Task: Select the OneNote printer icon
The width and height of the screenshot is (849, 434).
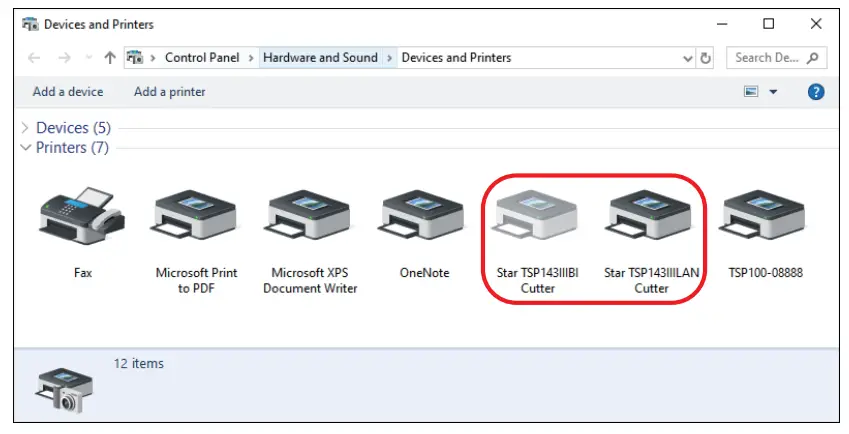Action: point(423,216)
